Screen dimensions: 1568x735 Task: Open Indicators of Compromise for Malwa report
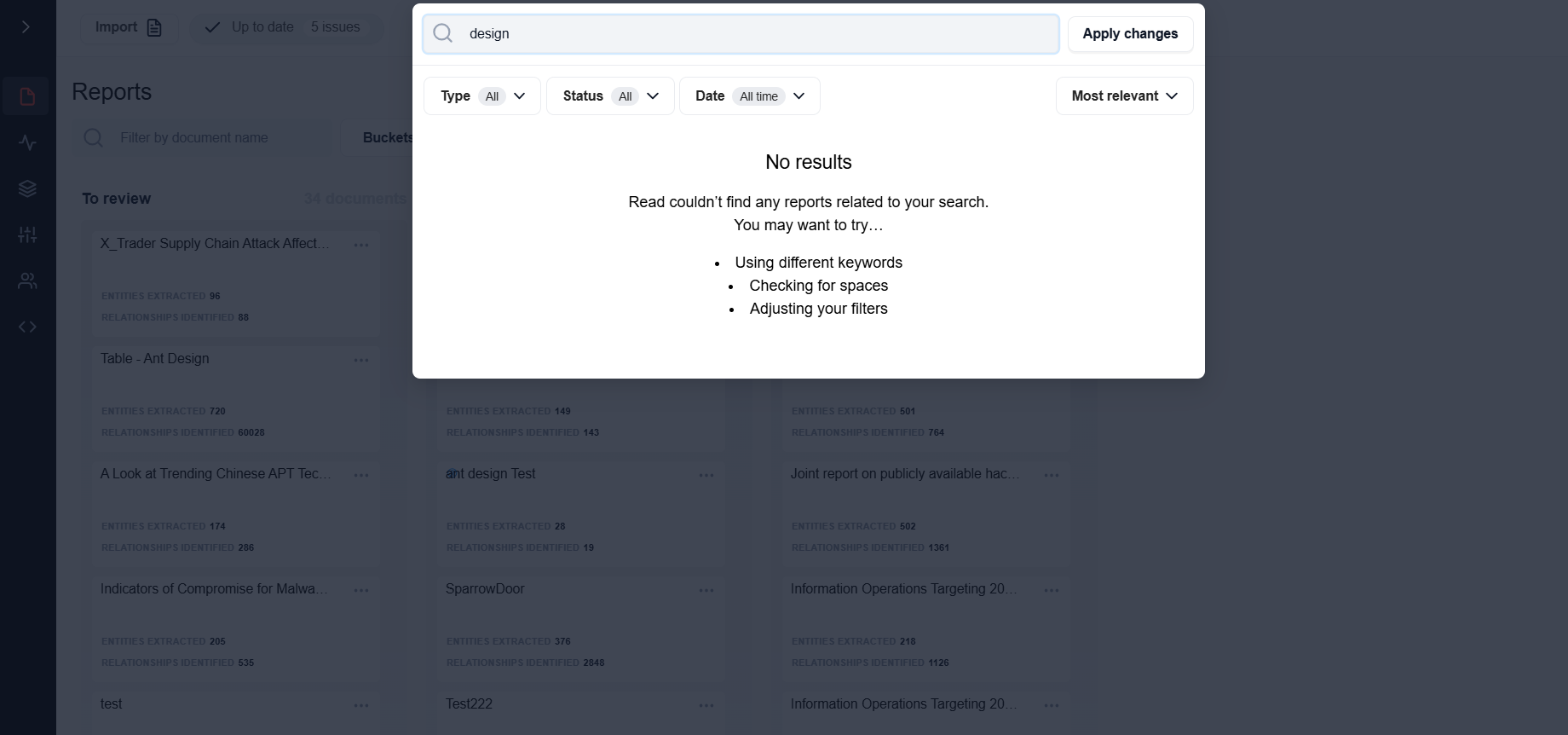[214, 588]
